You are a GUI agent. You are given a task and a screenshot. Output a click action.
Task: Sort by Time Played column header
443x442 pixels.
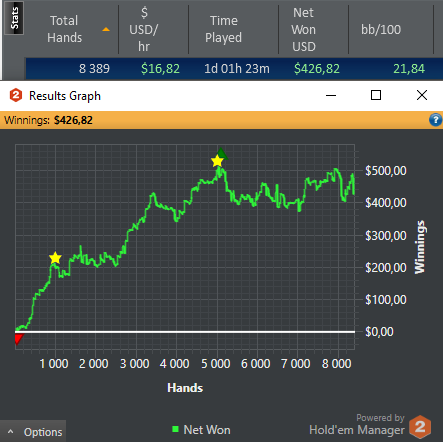click(223, 29)
